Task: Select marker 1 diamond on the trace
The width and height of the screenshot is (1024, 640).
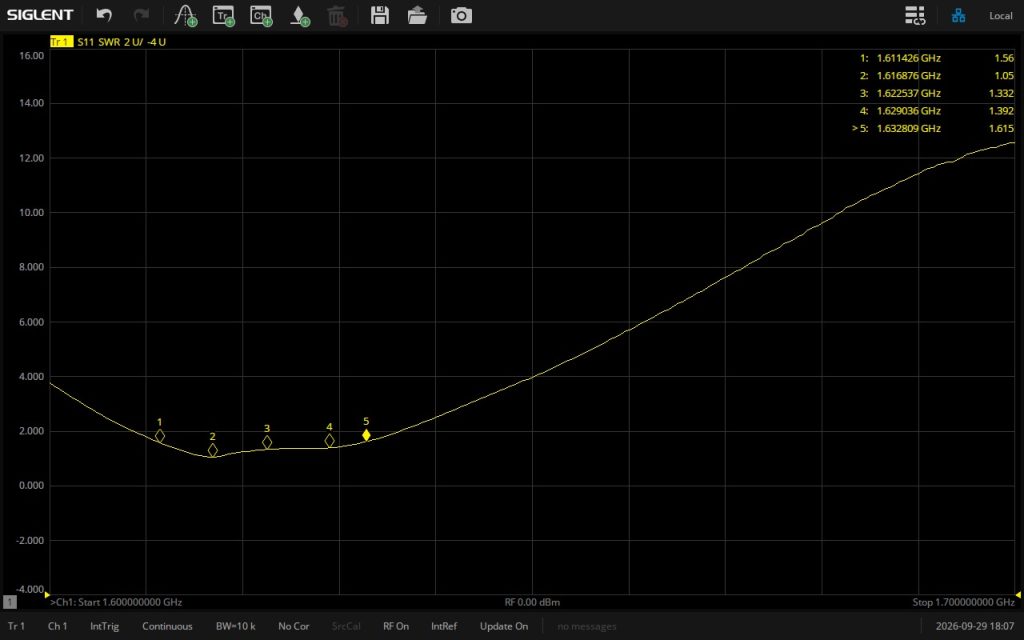Action: point(160,436)
